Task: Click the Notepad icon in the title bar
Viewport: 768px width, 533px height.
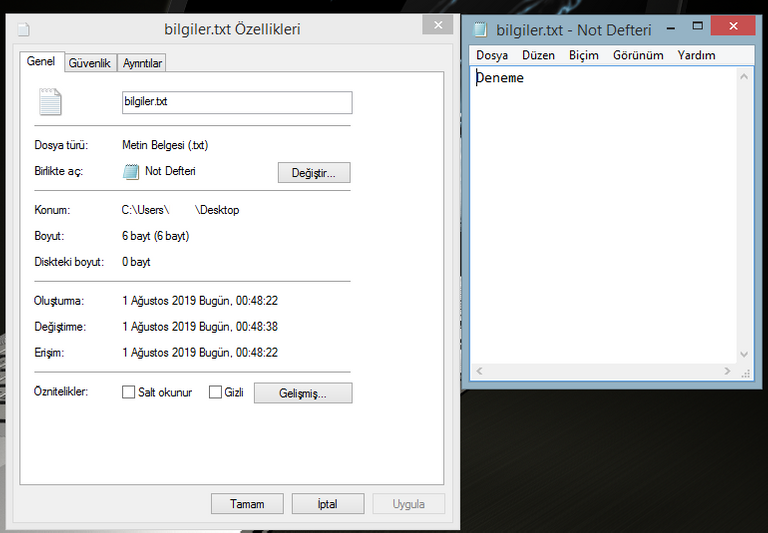Action: pyautogui.click(x=481, y=30)
